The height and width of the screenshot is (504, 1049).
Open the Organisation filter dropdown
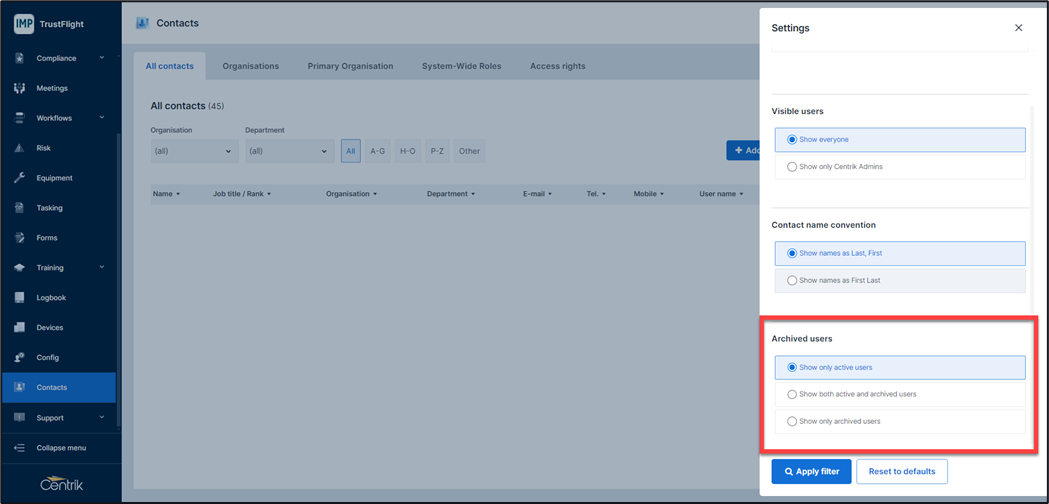(x=194, y=151)
